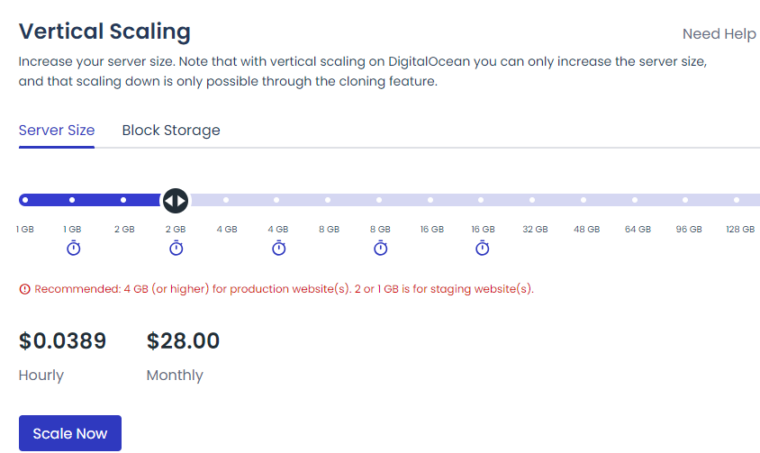Choose the 4 GB stop without a stopwatch
760x453 pixels.
click(x=226, y=200)
